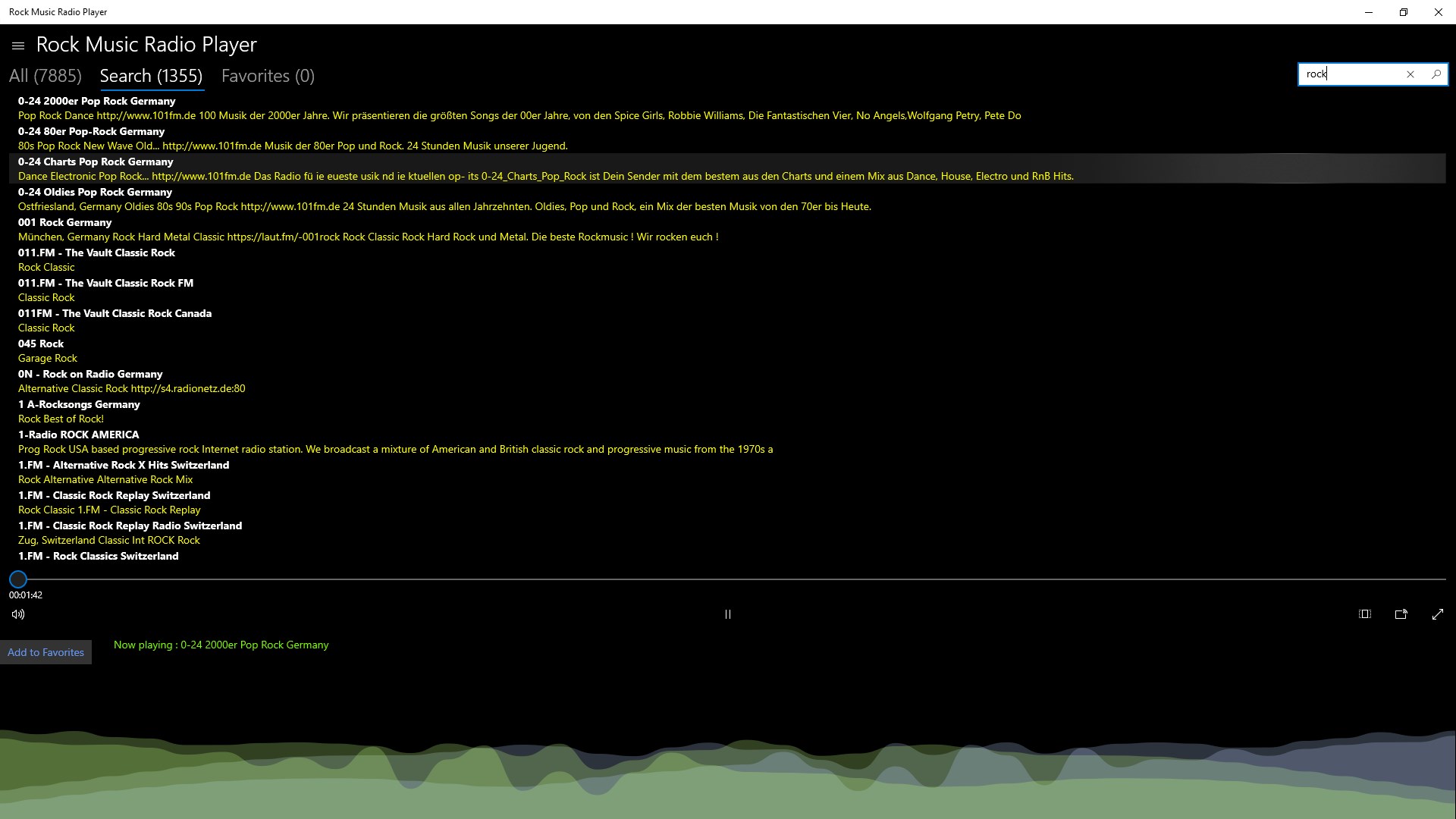1456x819 pixels.
Task: Toggle the zoom aspect ratio icon
Action: click(1364, 614)
